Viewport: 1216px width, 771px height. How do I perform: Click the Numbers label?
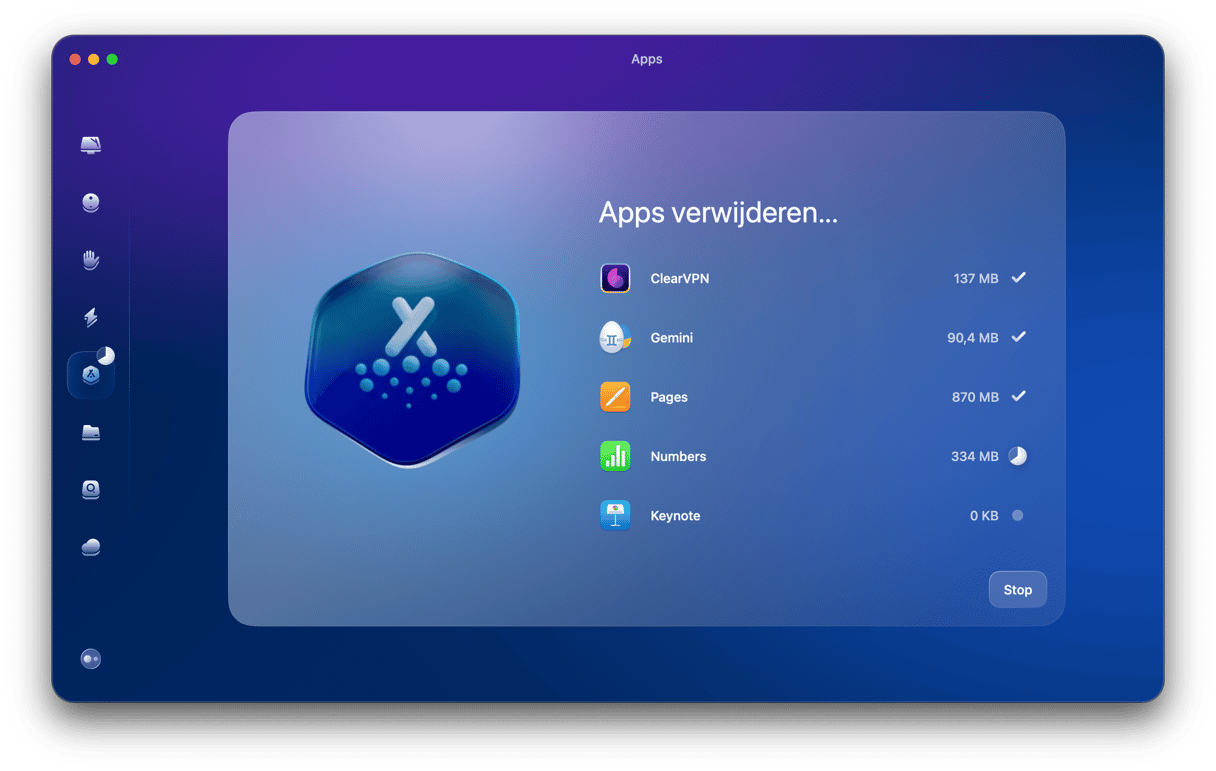(x=678, y=456)
